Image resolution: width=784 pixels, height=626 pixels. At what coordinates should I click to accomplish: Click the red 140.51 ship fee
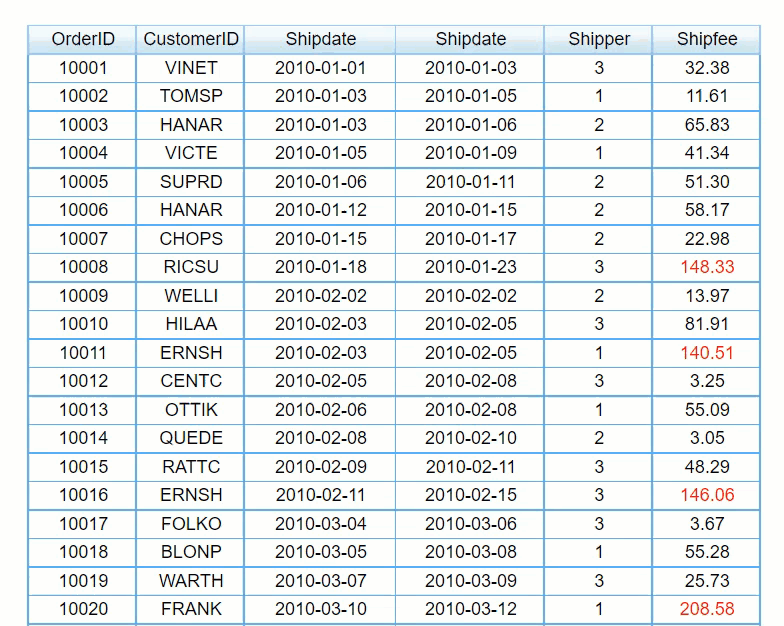tap(707, 353)
